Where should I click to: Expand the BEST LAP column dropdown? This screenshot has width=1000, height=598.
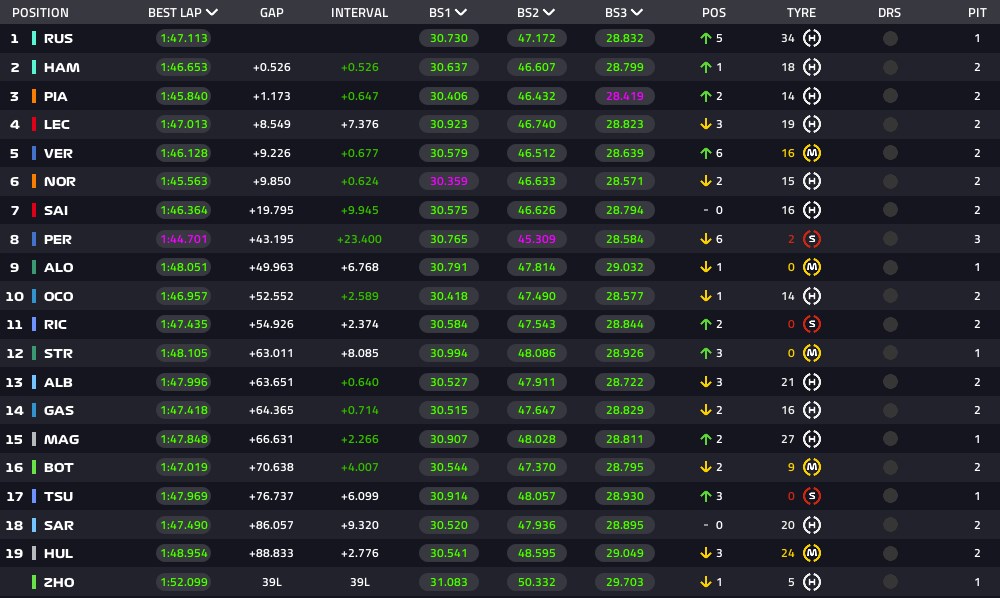pos(212,13)
